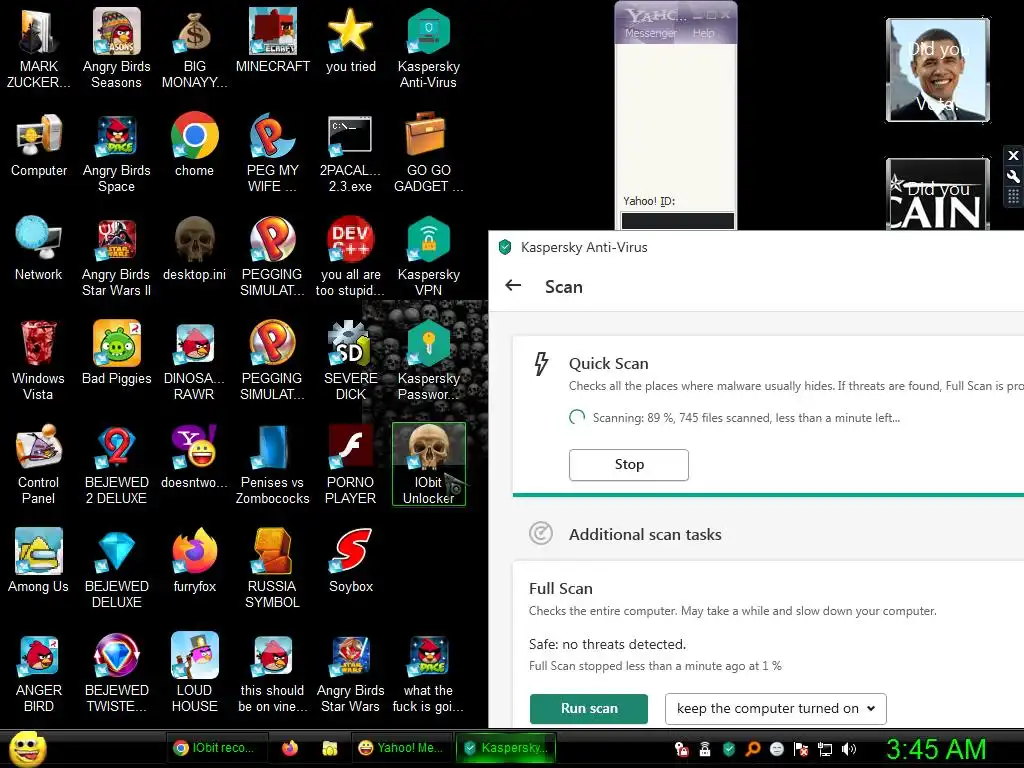
Task: Click the Kaspersky taskbar button
Action: [x=505, y=748]
